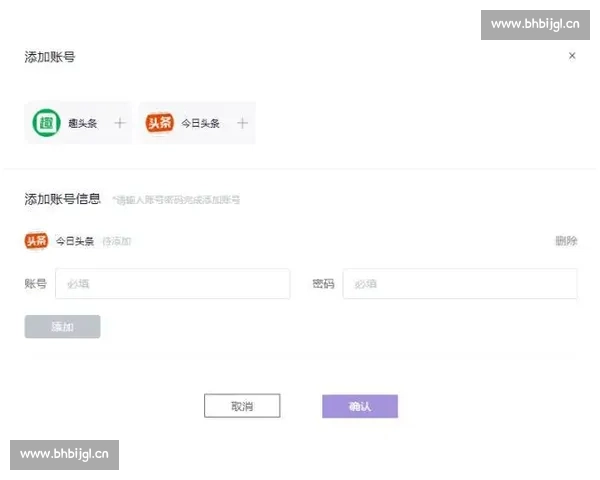Image resolution: width=600 pixels, height=480 pixels.
Task: Click the 添加账号 dialog title
Action: (50, 57)
